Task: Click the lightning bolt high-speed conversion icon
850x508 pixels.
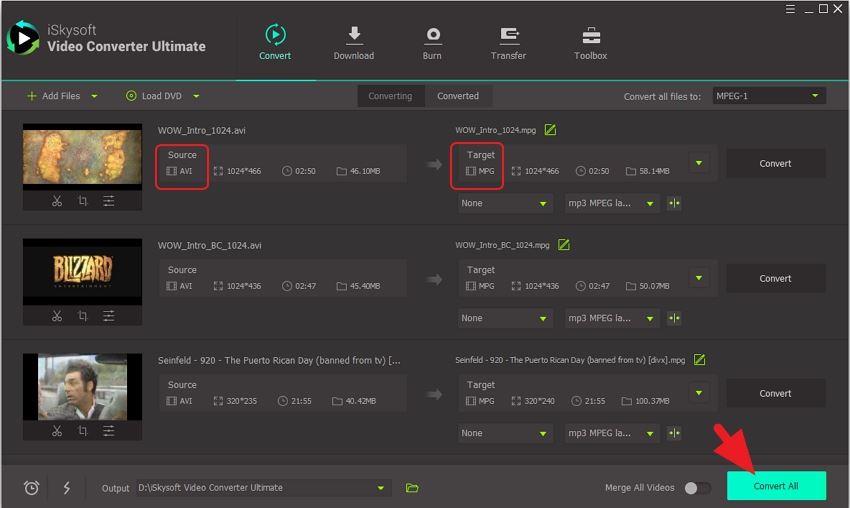Action: point(67,488)
